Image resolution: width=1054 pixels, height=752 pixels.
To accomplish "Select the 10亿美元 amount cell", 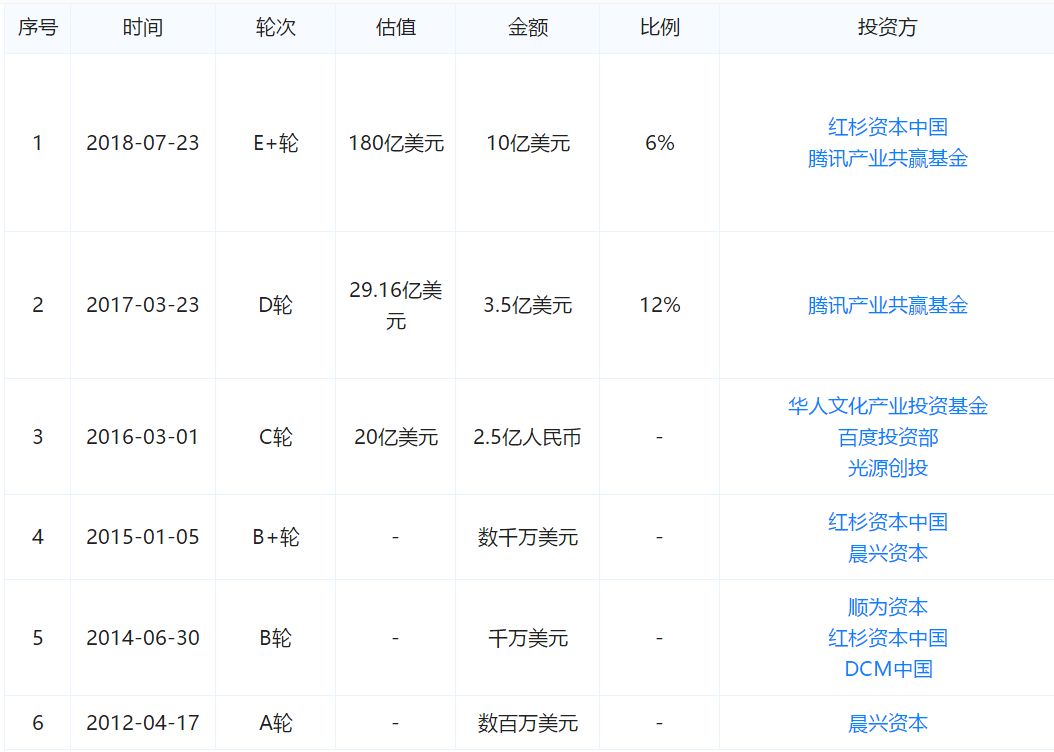I will pyautogui.click(x=528, y=143).
